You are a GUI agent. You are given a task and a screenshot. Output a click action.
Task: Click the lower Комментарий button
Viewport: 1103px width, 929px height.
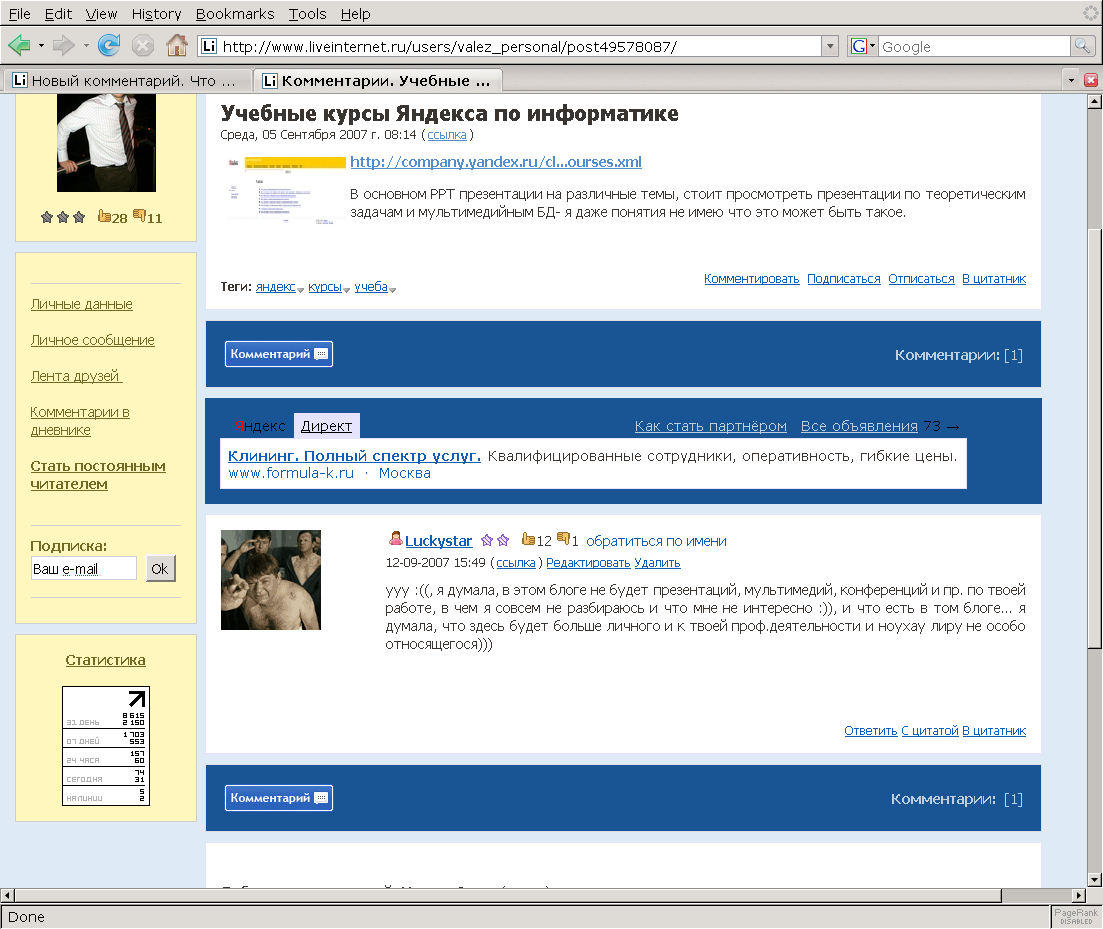click(x=279, y=797)
